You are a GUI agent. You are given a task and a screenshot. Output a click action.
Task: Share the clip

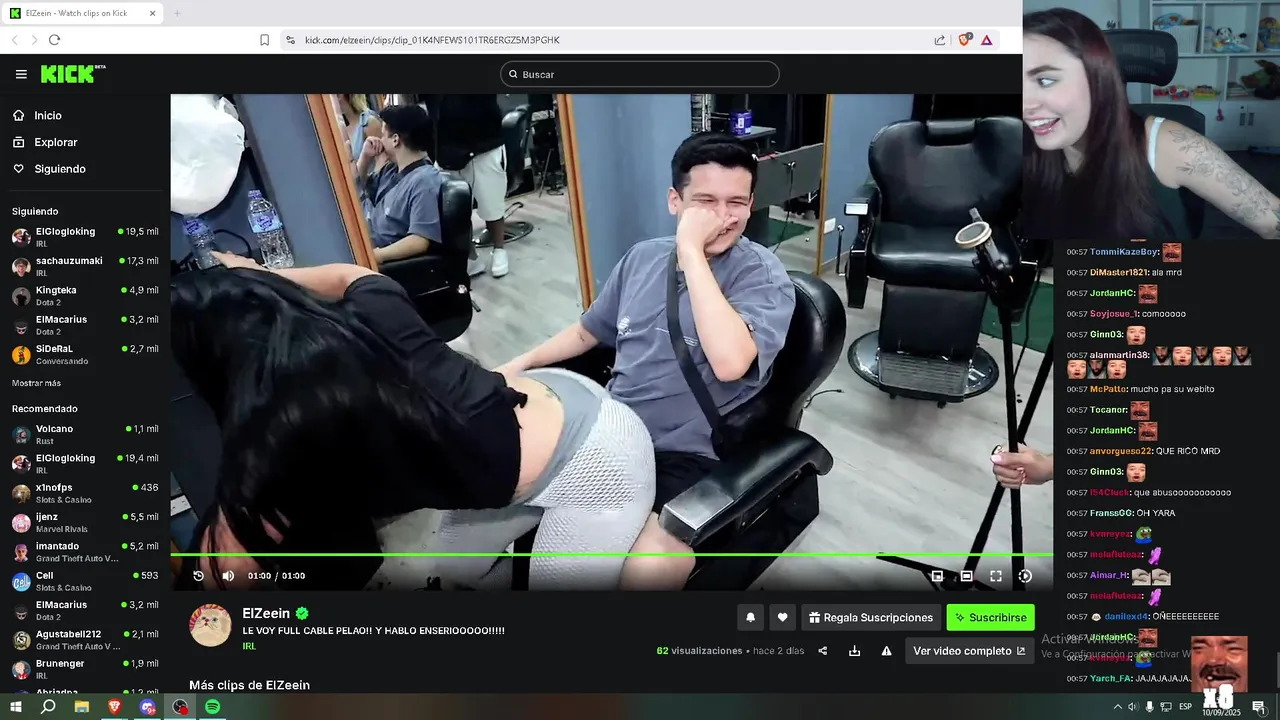[823, 651]
